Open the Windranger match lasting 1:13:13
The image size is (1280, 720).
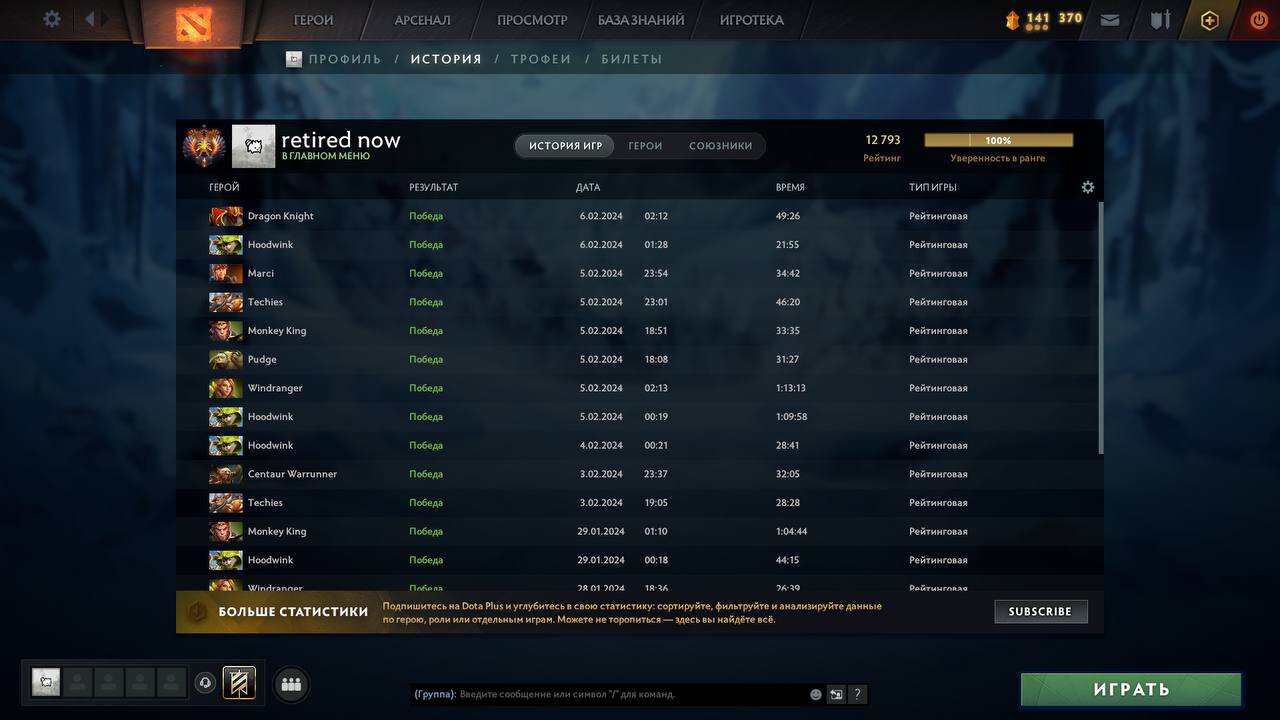(640, 388)
